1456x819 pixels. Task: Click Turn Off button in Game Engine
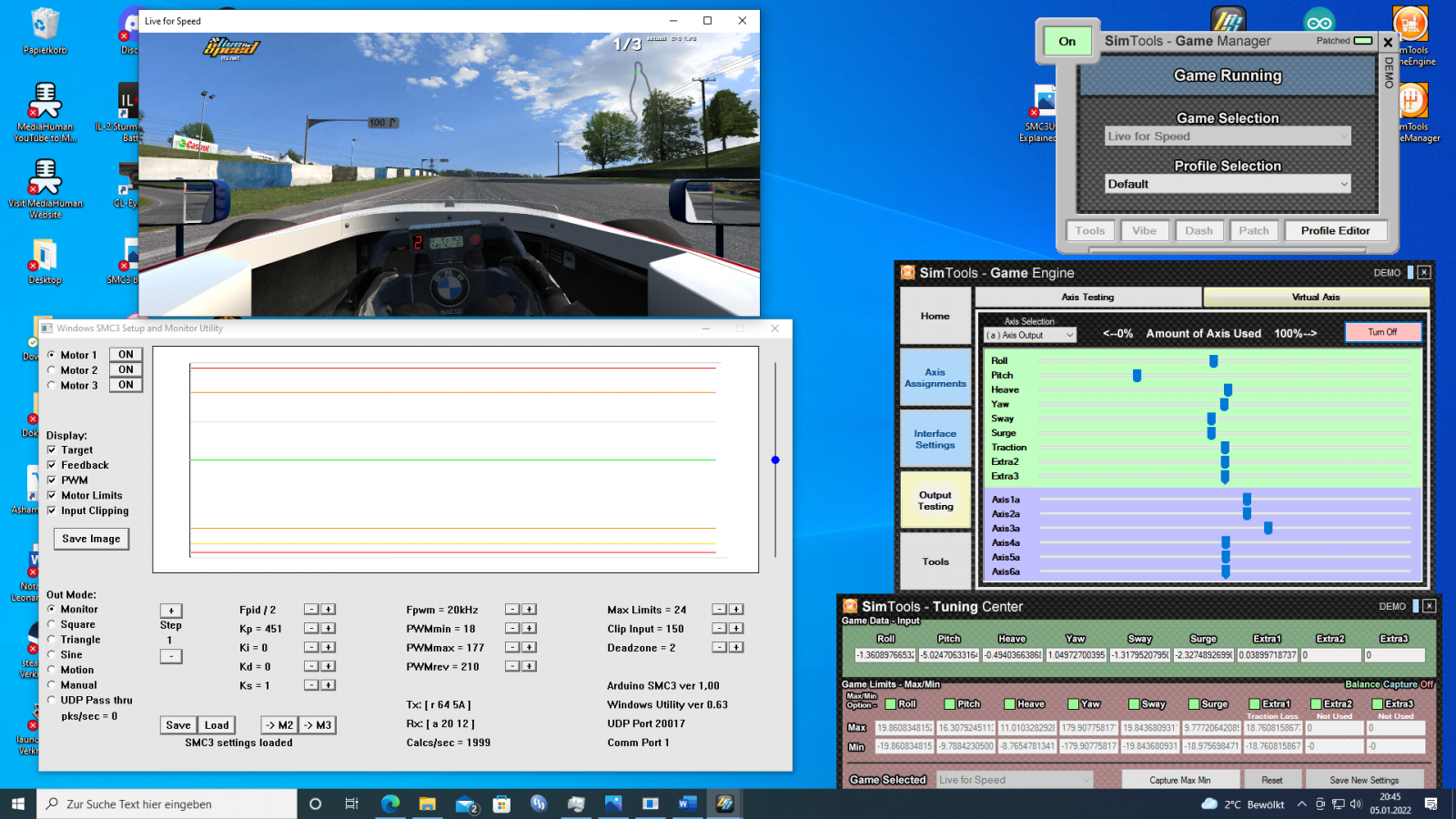point(1382,332)
